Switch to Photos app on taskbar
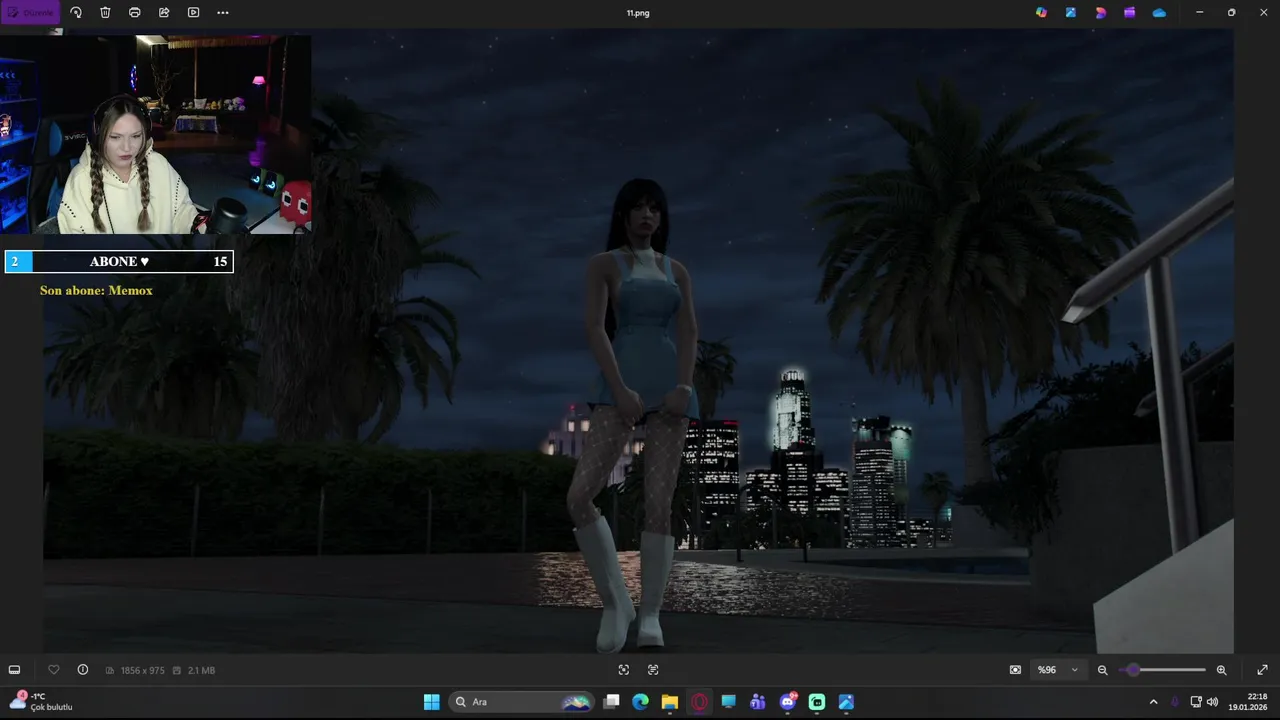The height and width of the screenshot is (720, 1280). pos(846,702)
